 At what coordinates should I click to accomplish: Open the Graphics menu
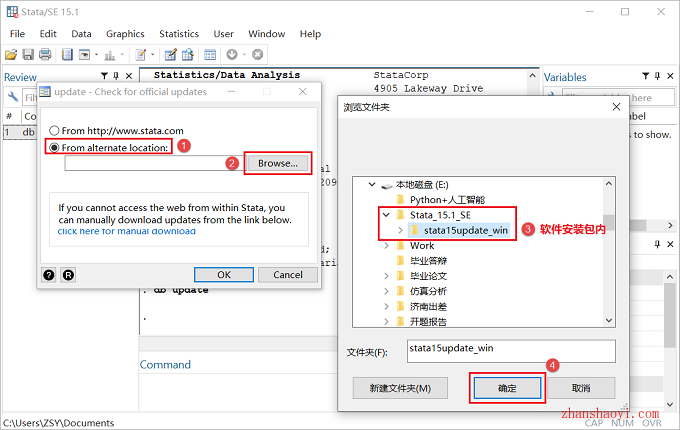point(125,34)
